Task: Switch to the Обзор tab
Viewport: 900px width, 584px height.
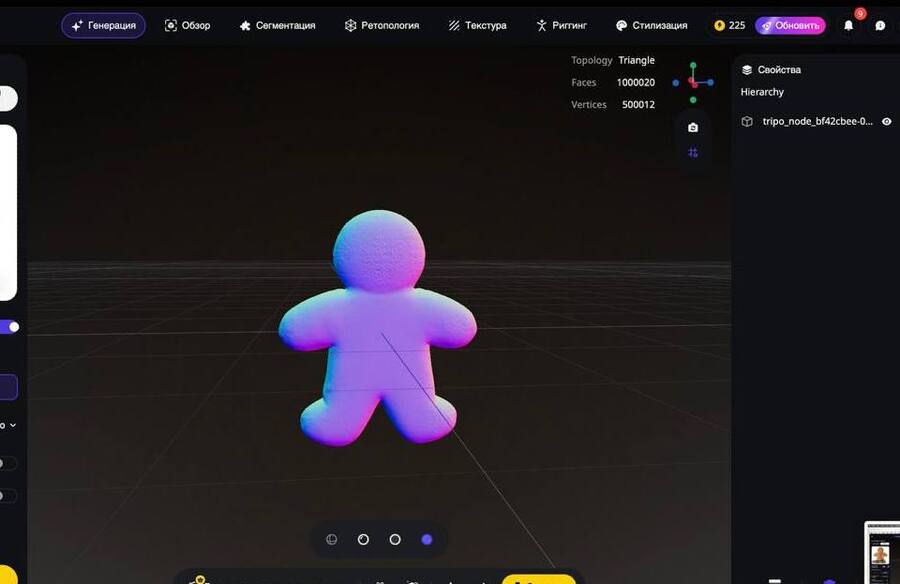Action: pyautogui.click(x=187, y=26)
